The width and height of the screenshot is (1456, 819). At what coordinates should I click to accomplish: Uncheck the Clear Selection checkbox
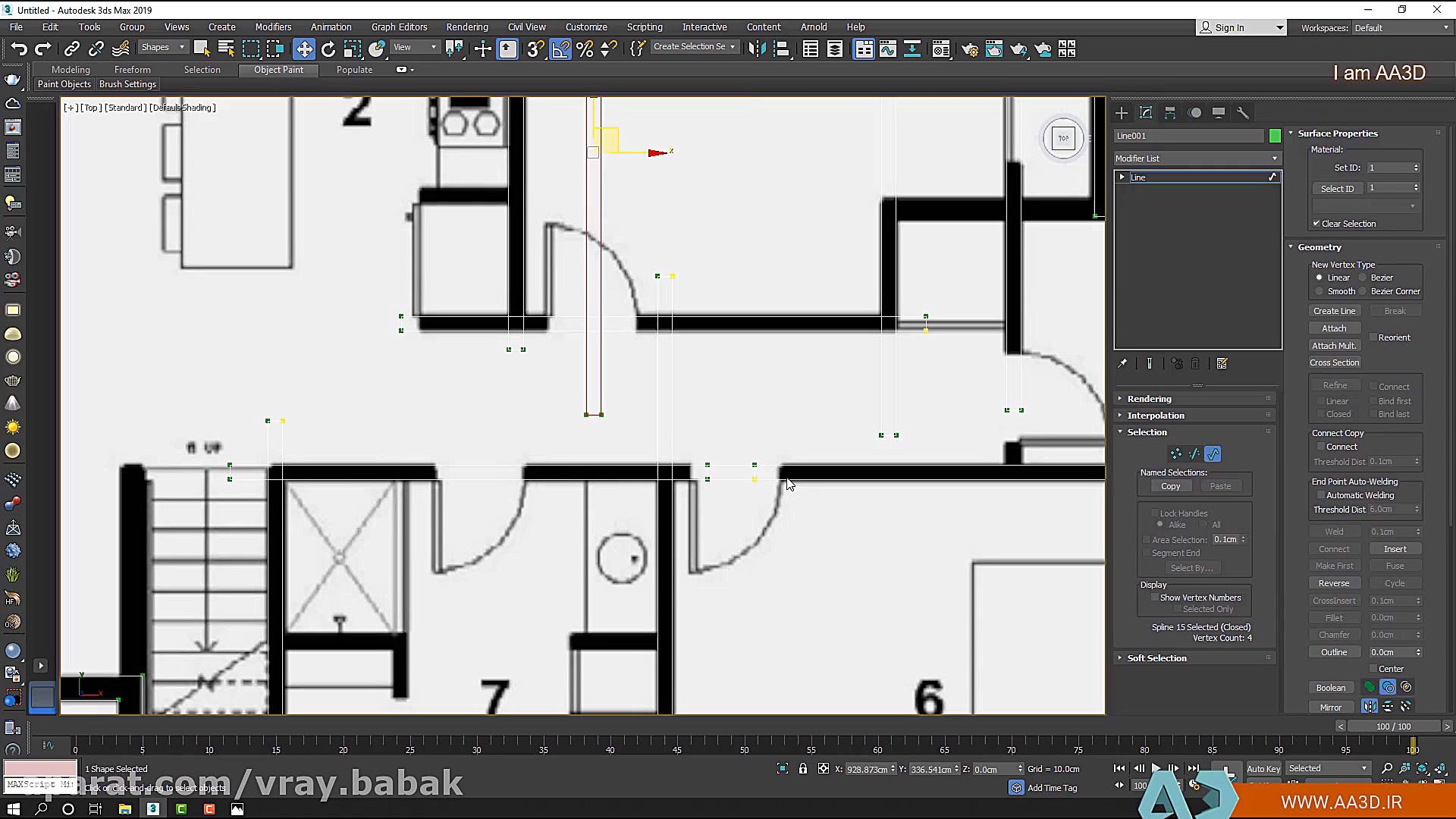1316,224
